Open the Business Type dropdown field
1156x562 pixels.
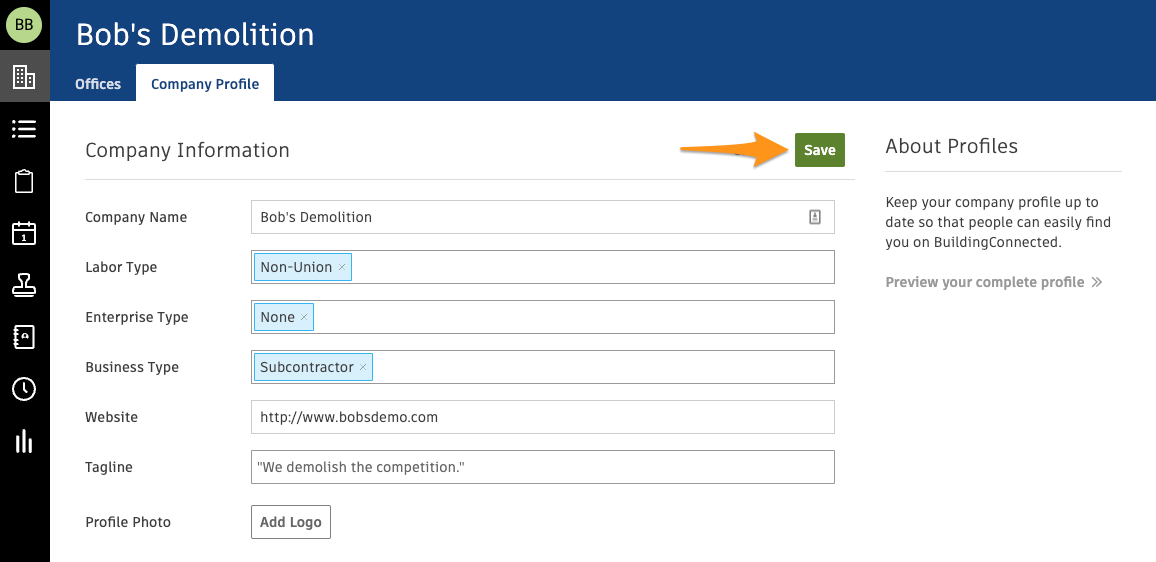click(600, 367)
